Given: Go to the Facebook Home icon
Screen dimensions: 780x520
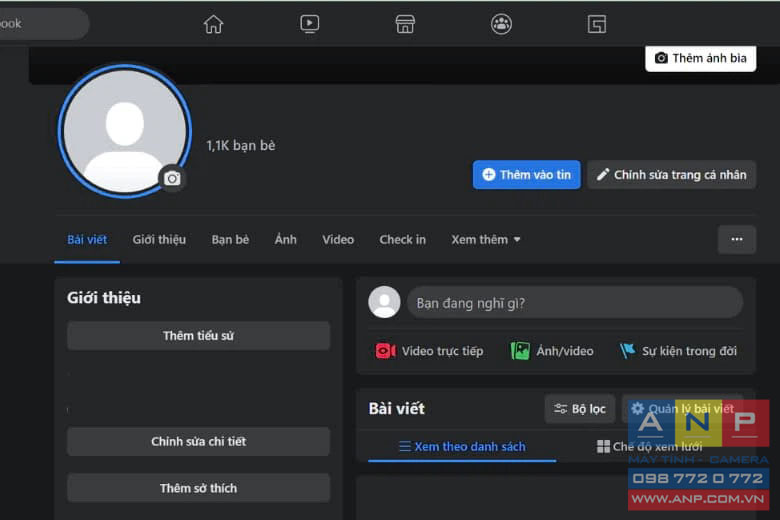Looking at the screenshot, I should coord(213,24).
